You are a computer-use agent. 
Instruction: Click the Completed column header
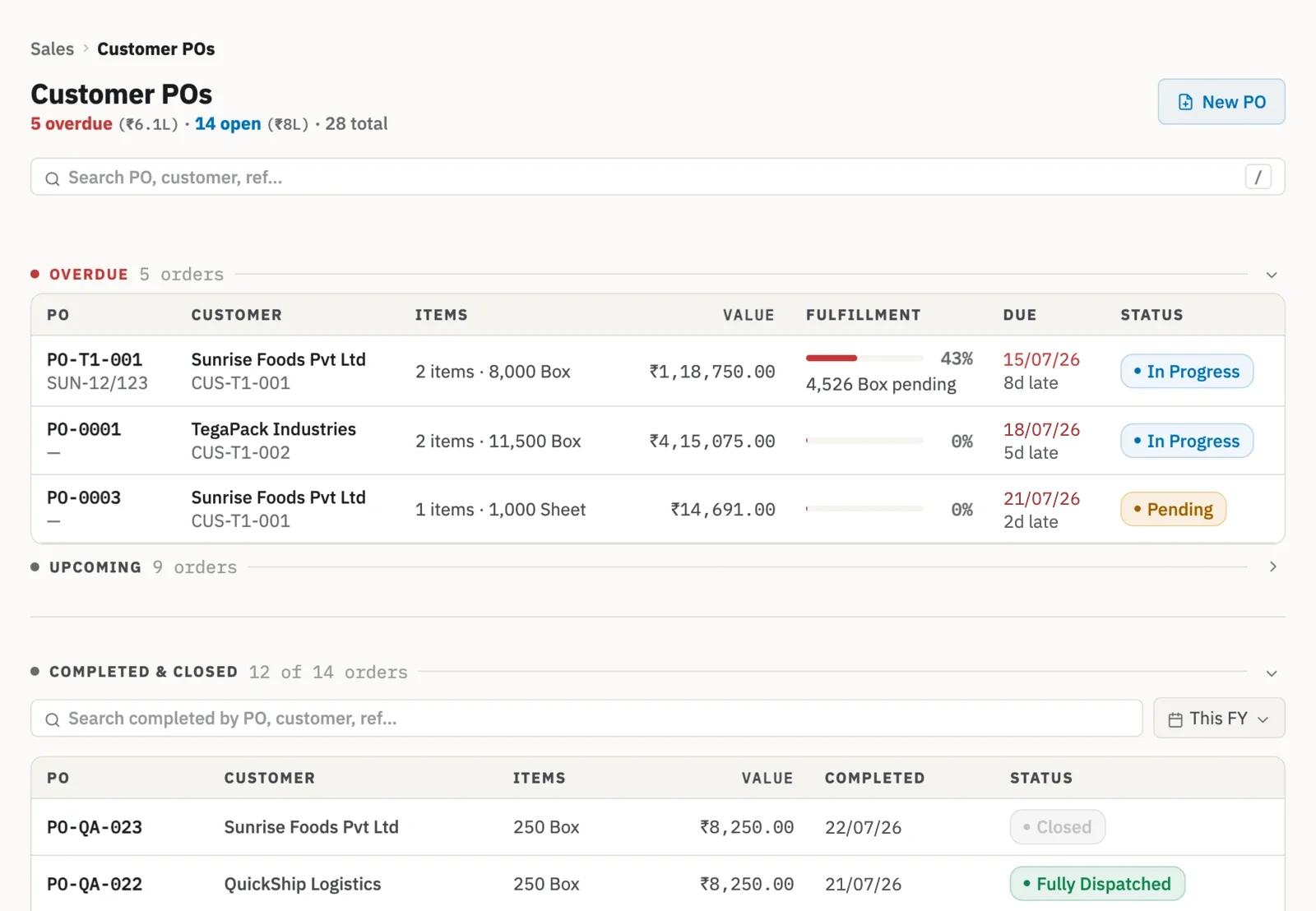[874, 778]
